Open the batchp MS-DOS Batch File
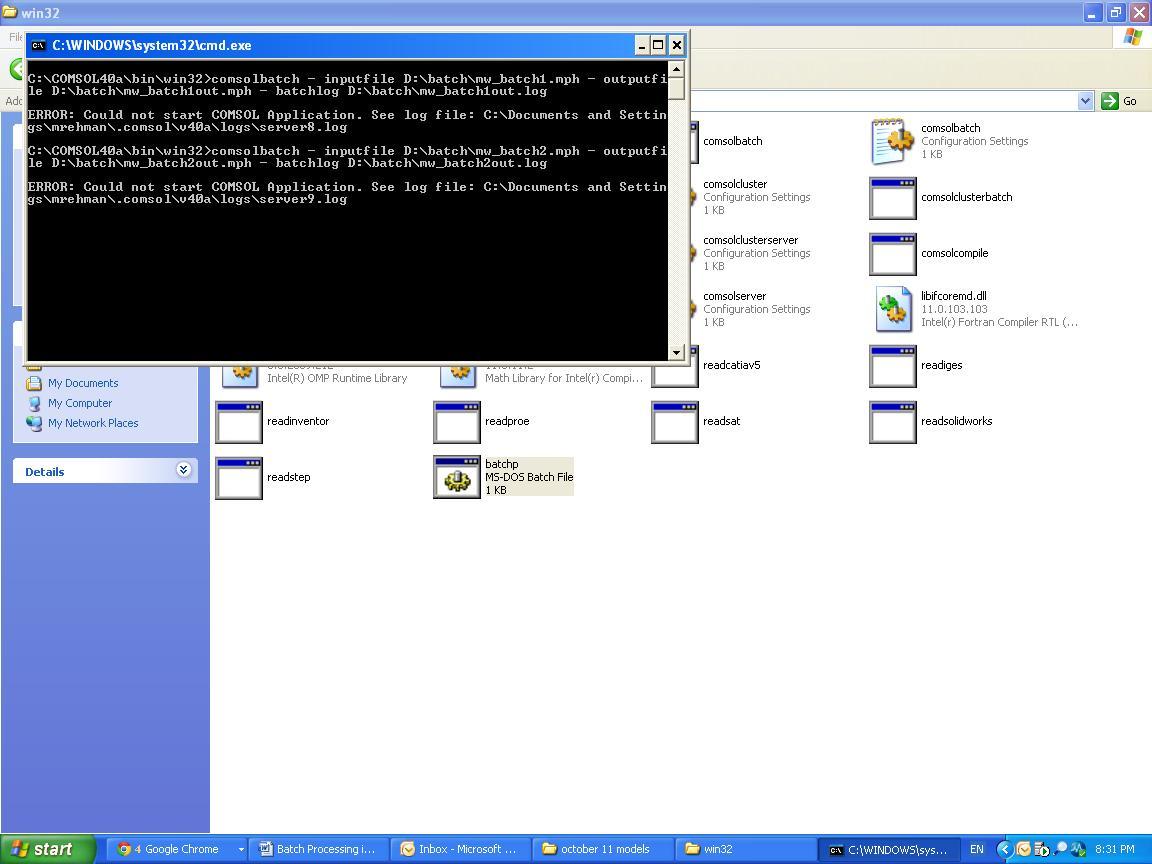The image size is (1152, 864). (457, 478)
